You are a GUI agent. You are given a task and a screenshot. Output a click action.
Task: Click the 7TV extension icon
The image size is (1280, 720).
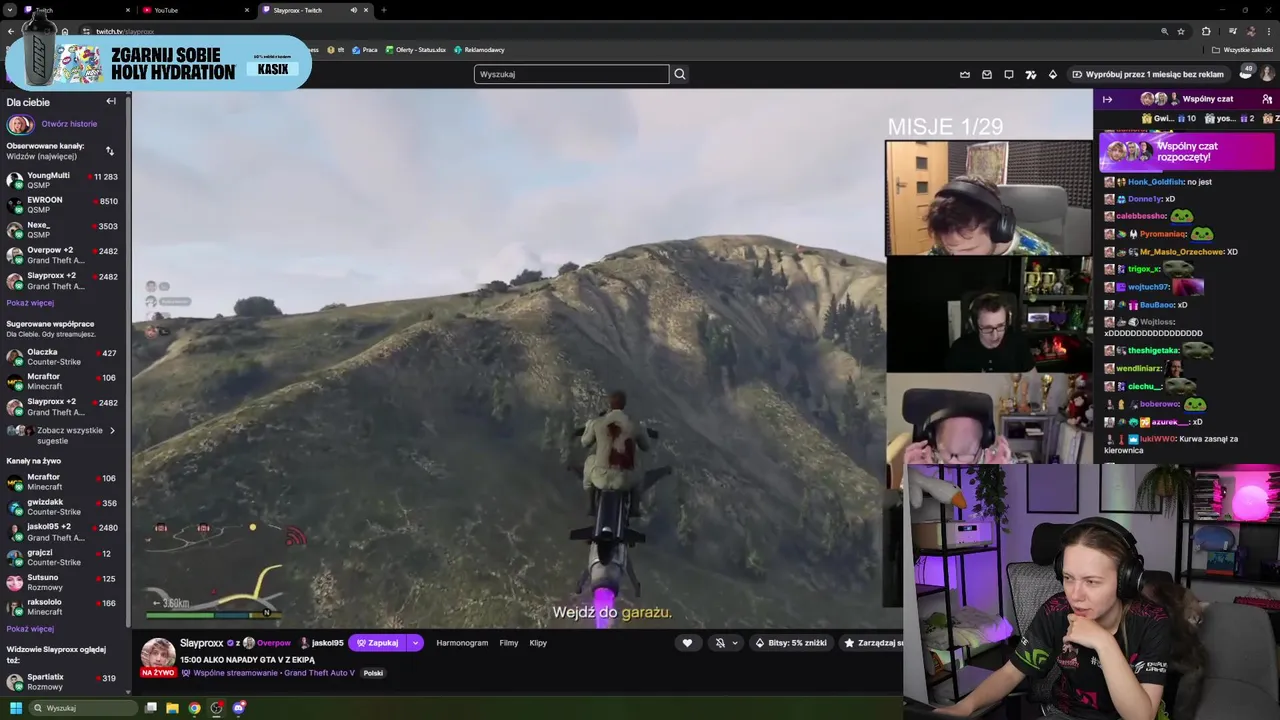[1031, 74]
